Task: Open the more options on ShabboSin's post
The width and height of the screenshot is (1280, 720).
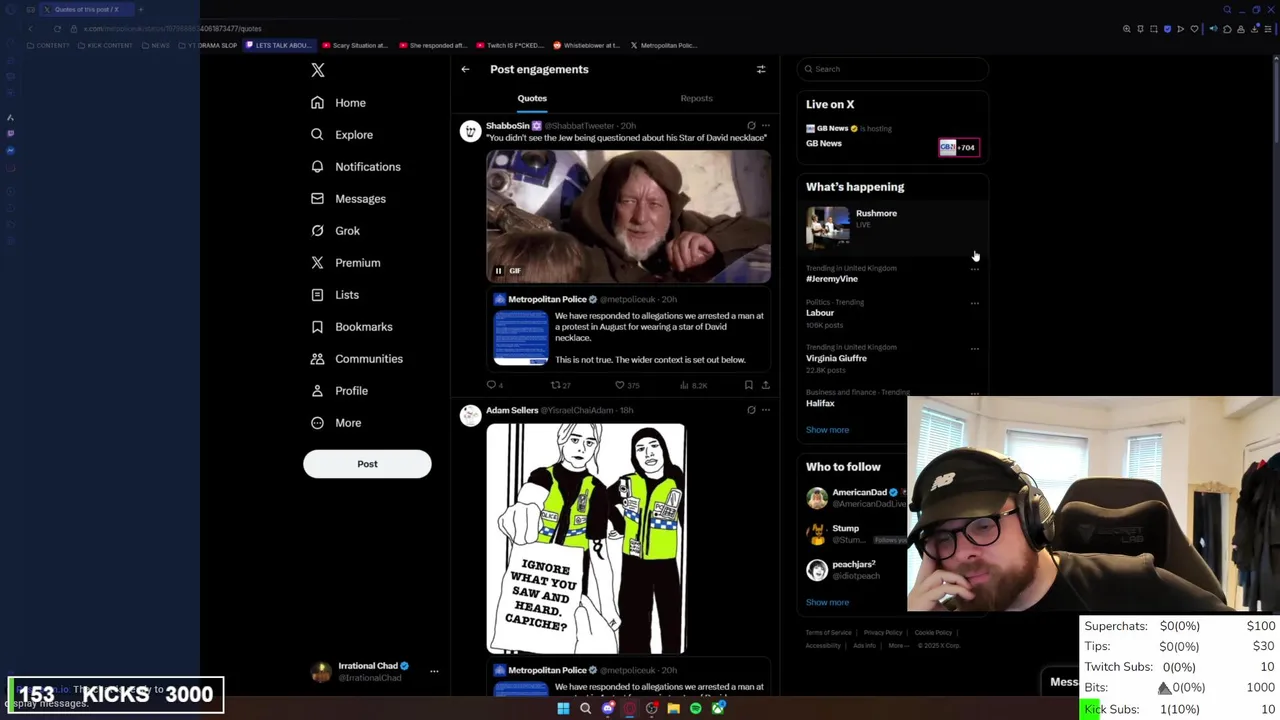Action: (766, 126)
